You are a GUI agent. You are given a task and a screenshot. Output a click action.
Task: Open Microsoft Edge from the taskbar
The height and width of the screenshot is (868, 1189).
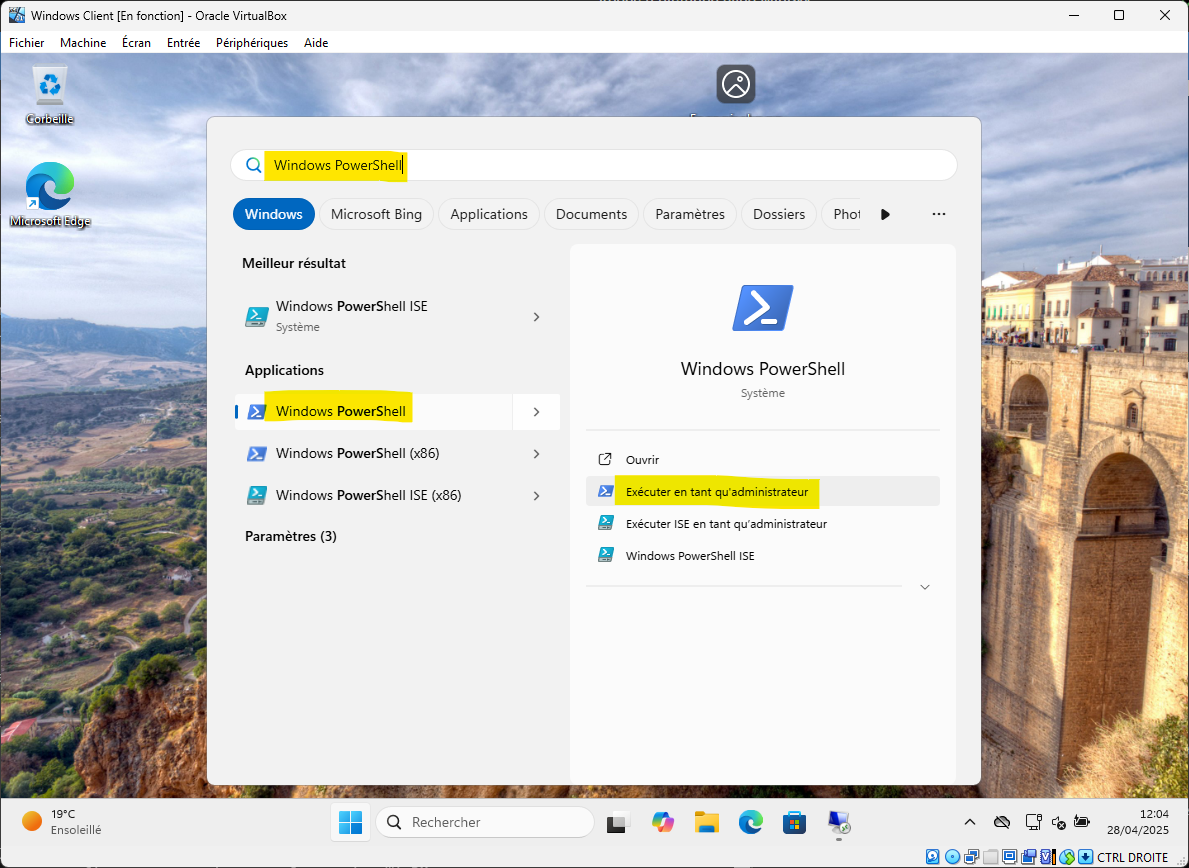point(751,822)
